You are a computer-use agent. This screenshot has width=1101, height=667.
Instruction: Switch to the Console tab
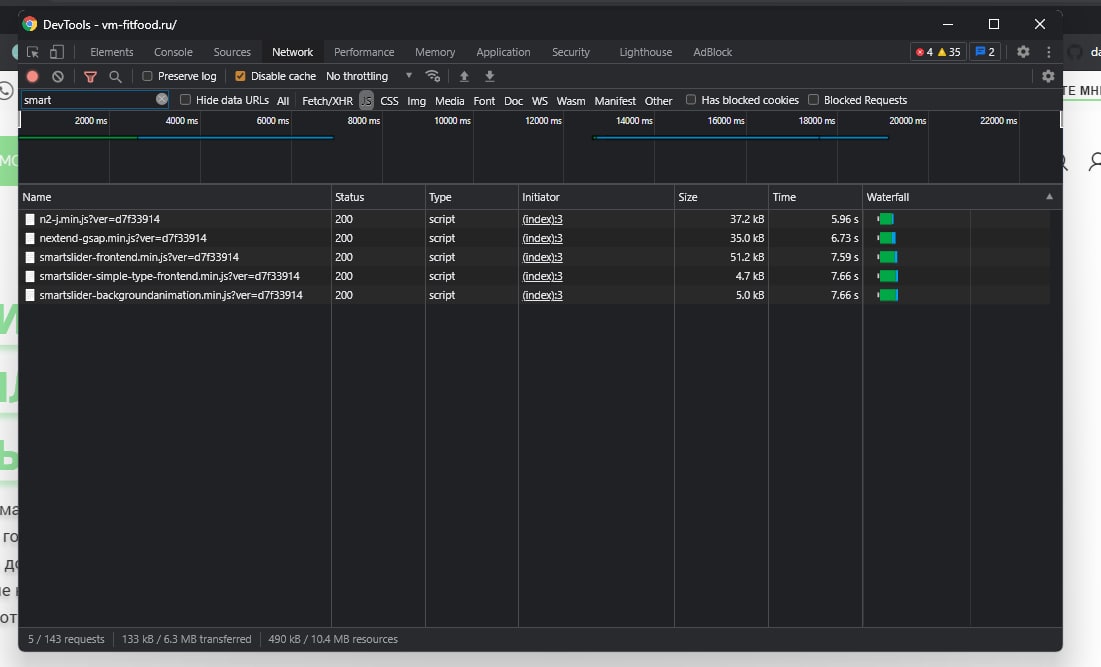[x=173, y=52]
